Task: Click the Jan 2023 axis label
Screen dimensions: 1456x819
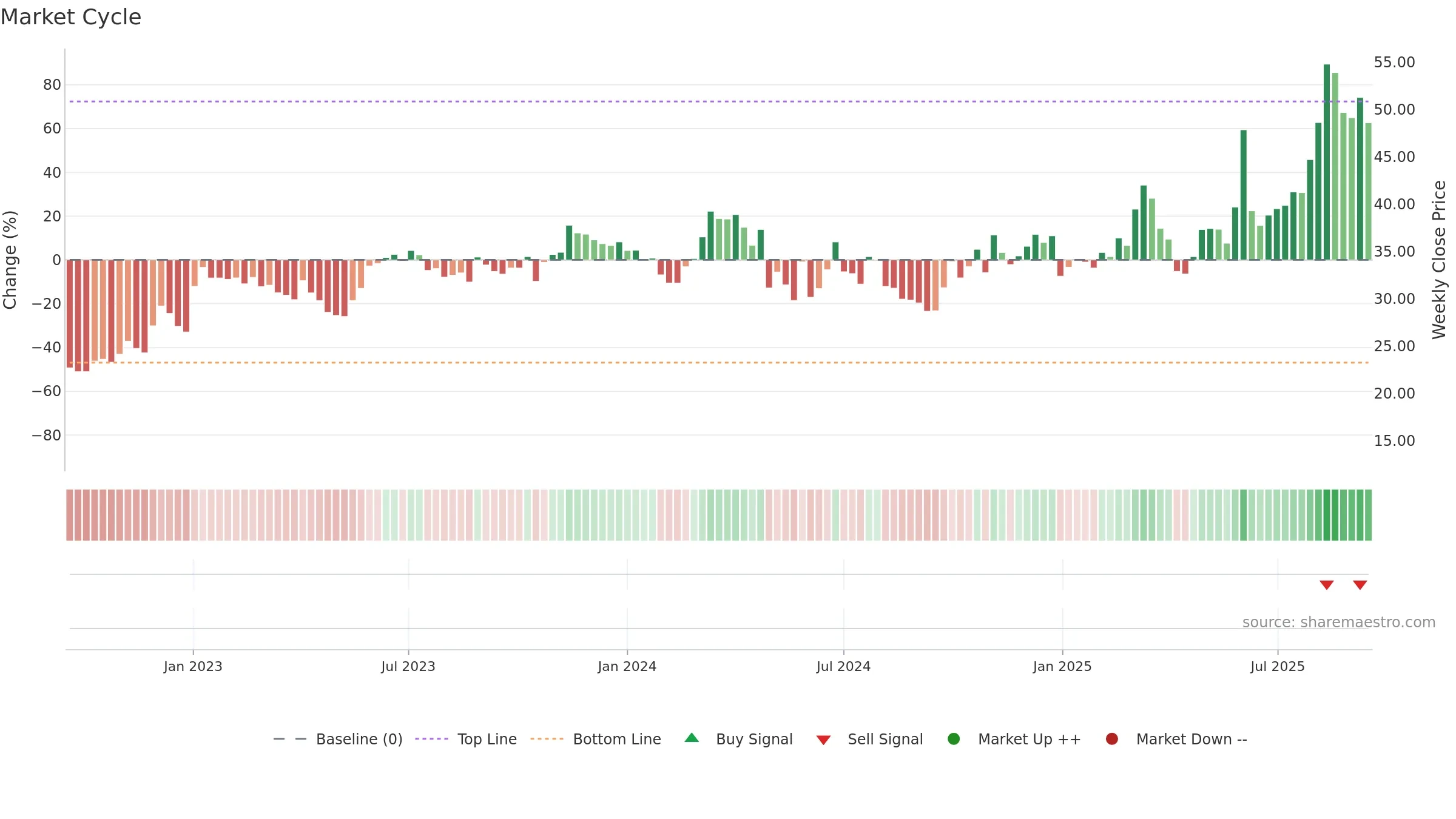Action: coord(193,667)
